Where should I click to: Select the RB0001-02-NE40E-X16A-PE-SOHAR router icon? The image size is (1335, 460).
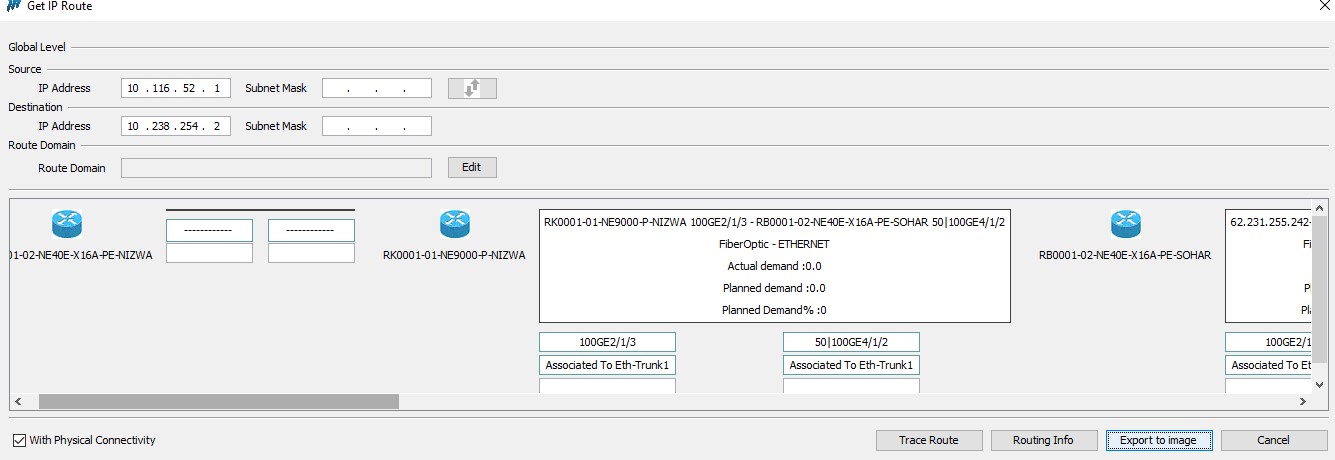point(1125,224)
